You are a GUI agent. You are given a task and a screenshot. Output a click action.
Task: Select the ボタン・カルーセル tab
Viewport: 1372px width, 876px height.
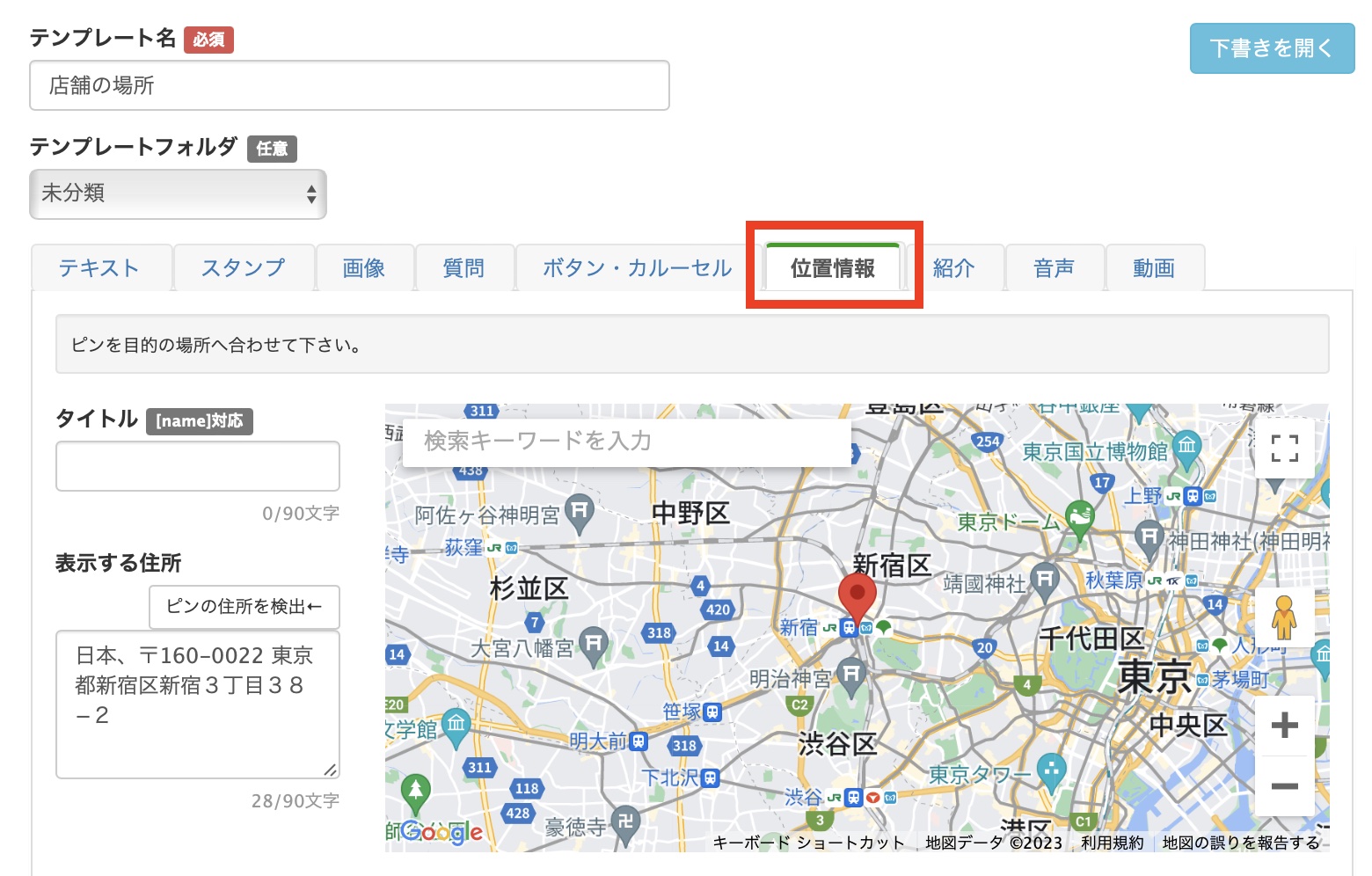pos(637,268)
